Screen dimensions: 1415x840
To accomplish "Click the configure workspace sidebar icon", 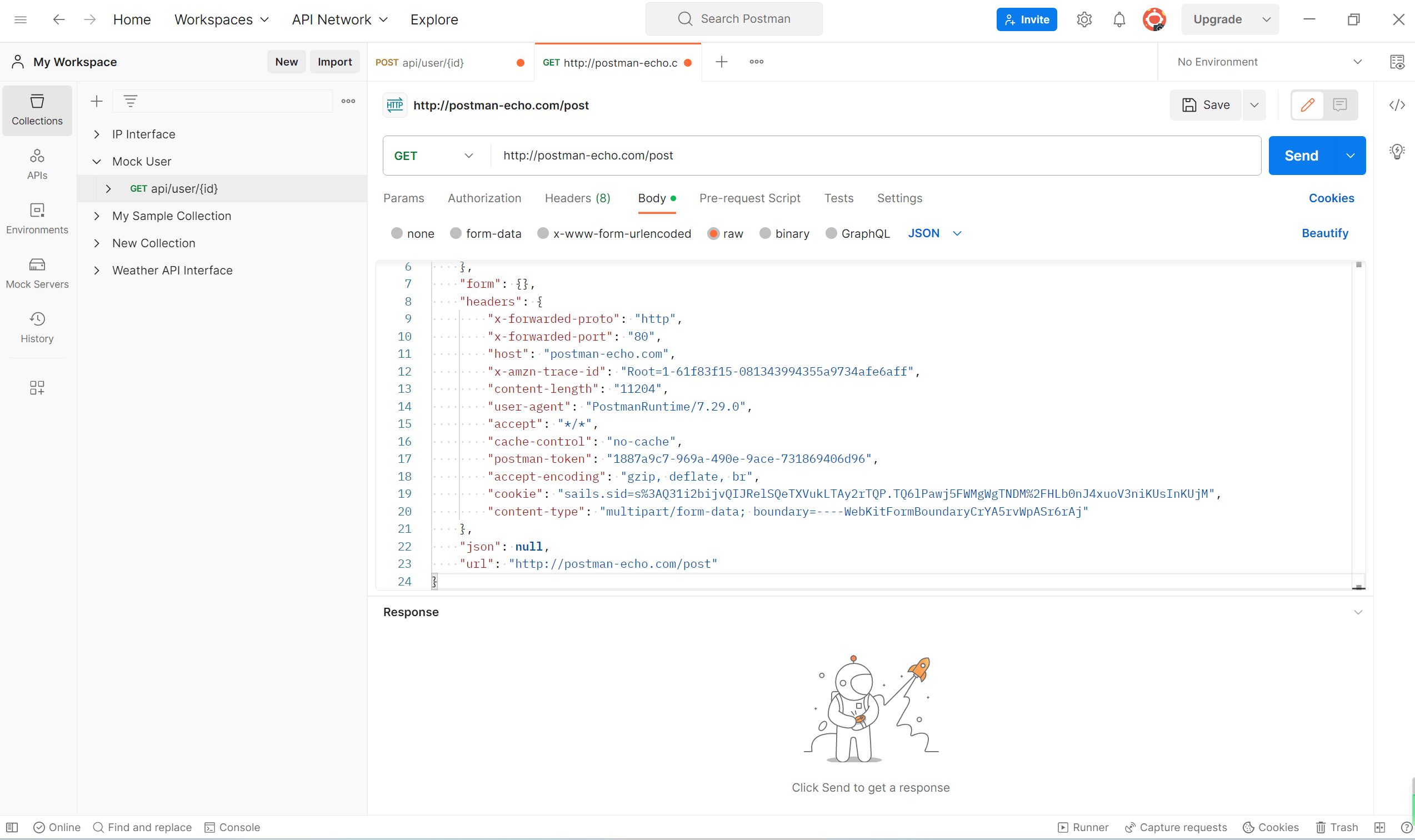I will click(x=37, y=388).
